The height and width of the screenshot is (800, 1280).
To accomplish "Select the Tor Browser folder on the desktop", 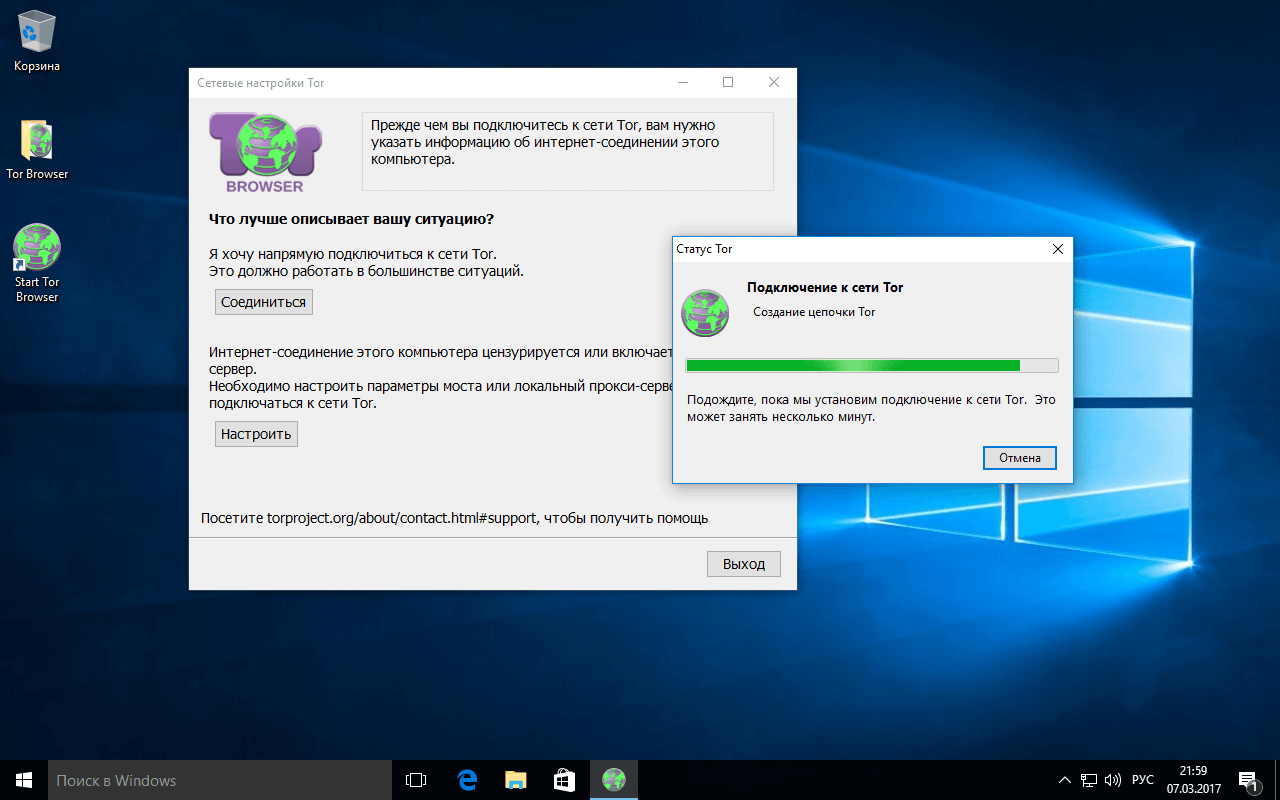I will tap(37, 150).
